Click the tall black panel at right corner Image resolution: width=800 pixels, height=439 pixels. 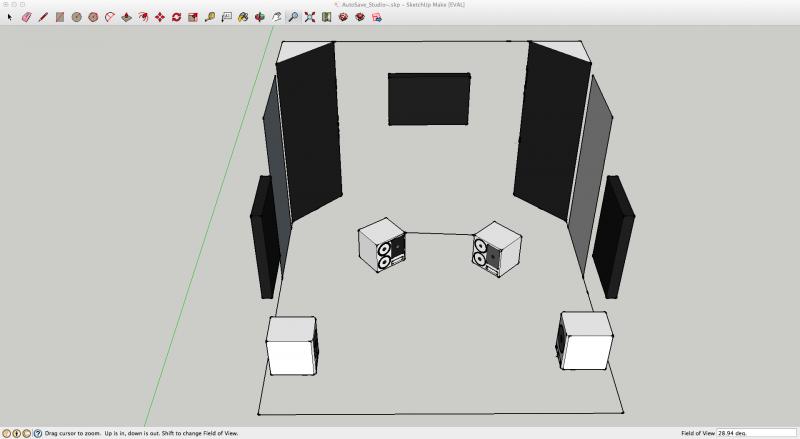[x=553, y=131]
